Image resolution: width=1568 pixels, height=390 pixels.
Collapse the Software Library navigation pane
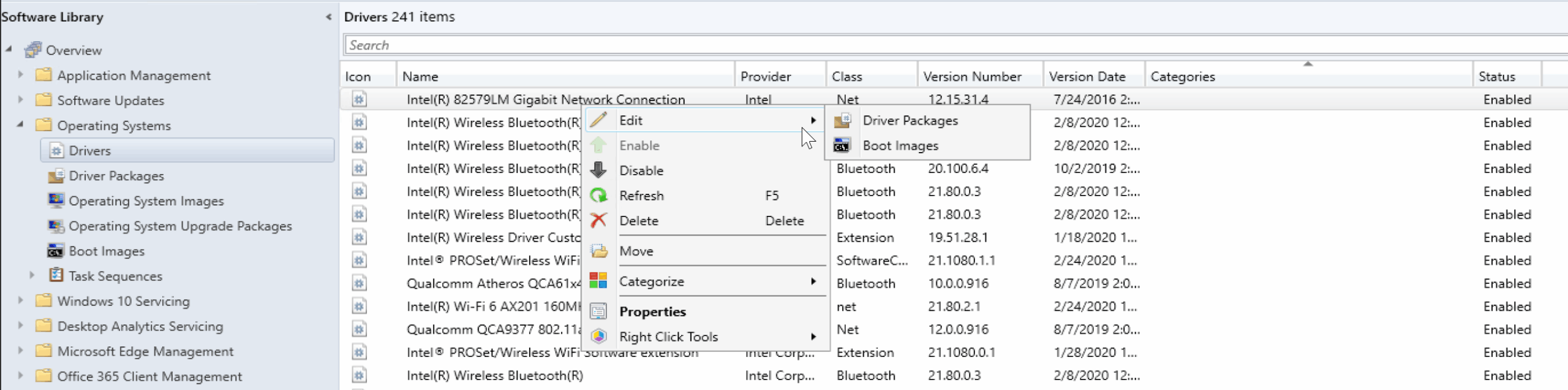[328, 17]
